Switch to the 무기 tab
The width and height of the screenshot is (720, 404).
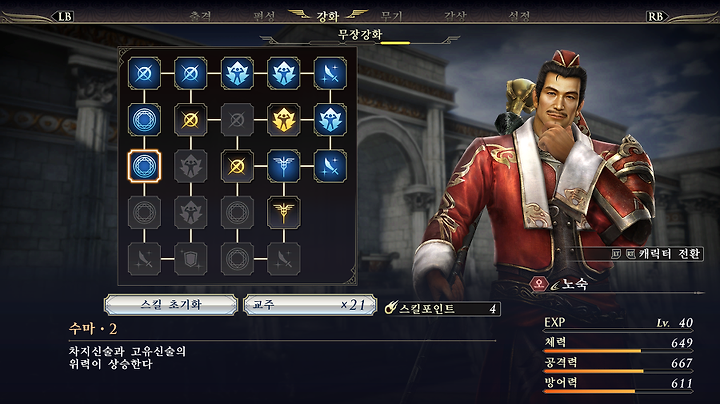click(x=392, y=17)
